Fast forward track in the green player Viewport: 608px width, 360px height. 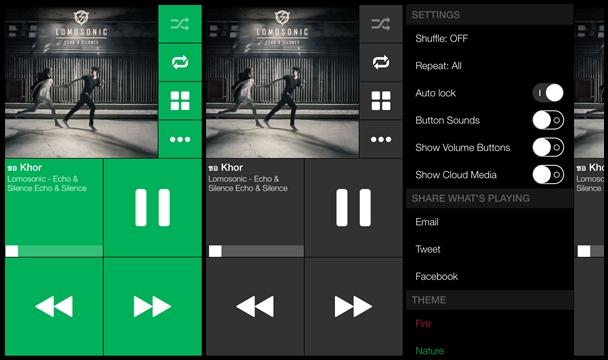[153, 306]
